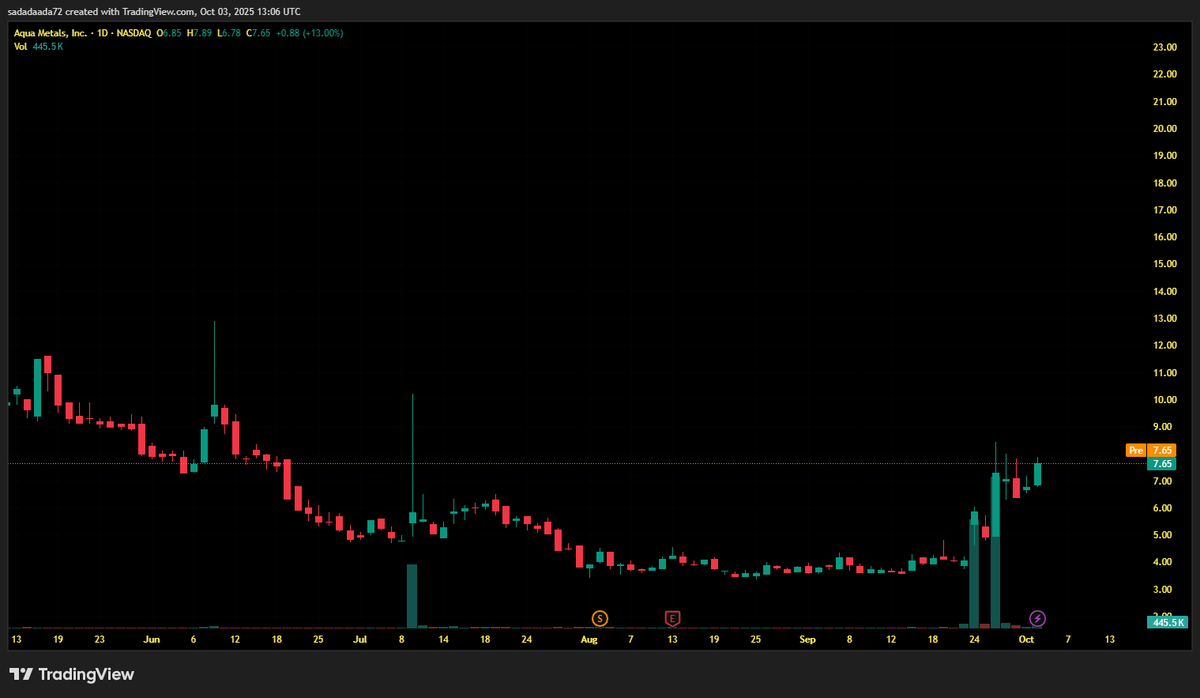1200x698 pixels.
Task: Click the latest green candle closing at 7.65
Action: pos(1038,473)
